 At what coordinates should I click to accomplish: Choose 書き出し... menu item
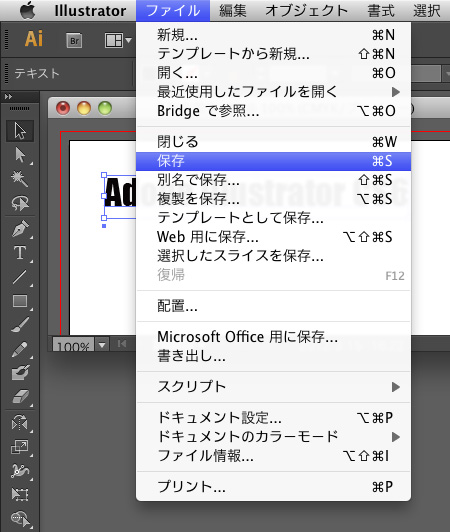[x=273, y=356]
